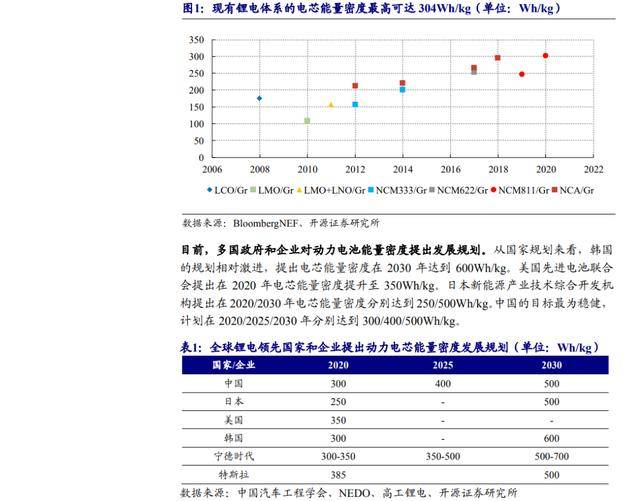Select the NCM811/Gr legend label
The width and height of the screenshot is (640, 501).
click(523, 190)
